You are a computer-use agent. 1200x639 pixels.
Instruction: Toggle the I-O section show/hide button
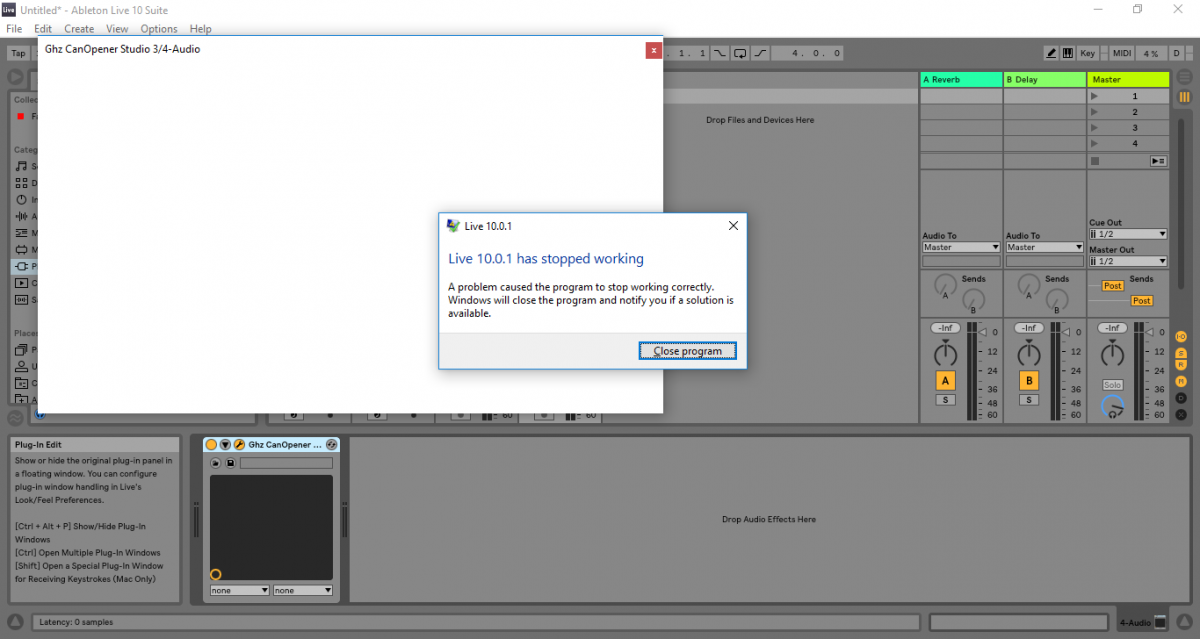[1181, 336]
